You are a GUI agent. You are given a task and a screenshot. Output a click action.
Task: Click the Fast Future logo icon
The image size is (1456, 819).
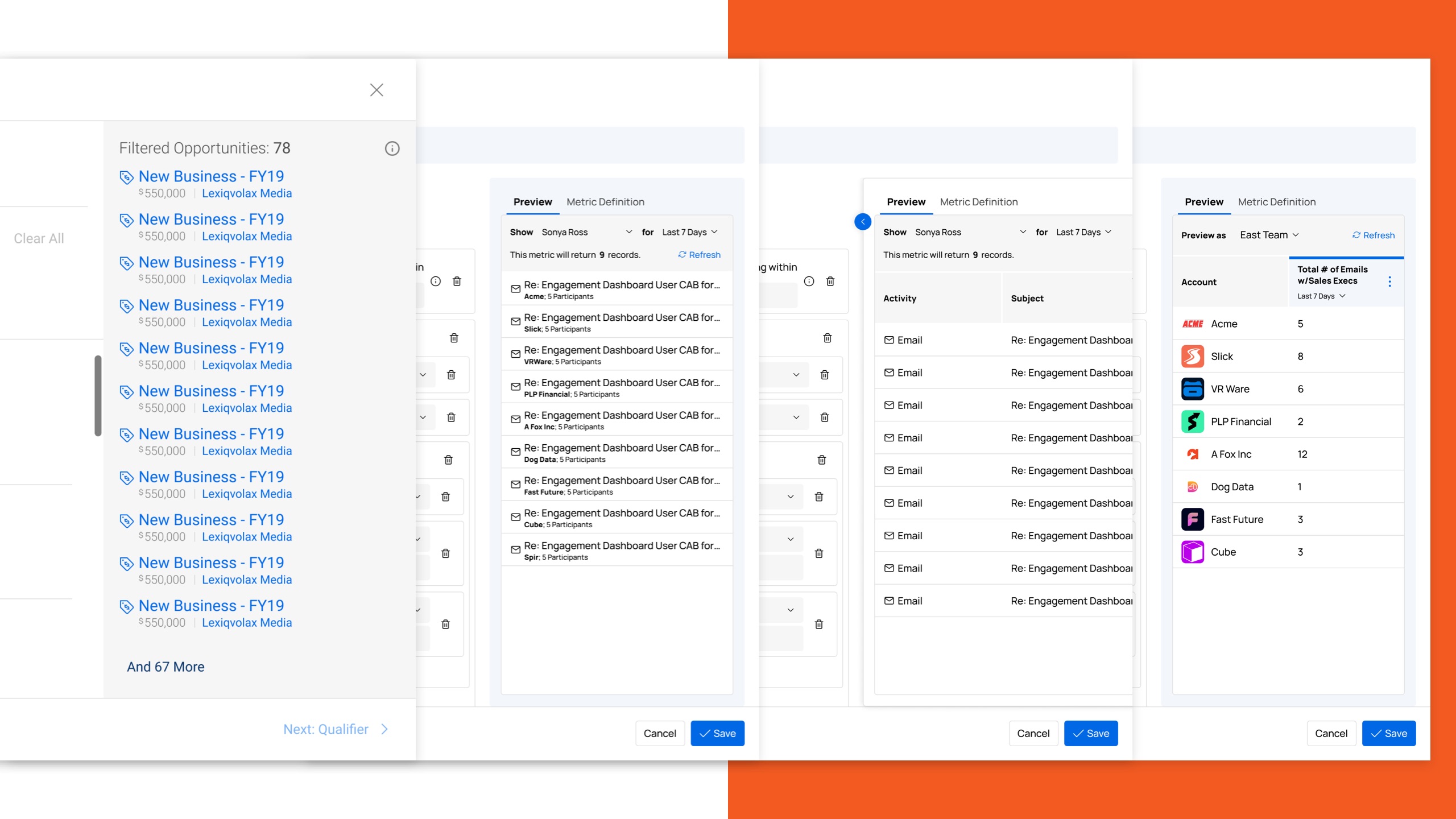click(x=1192, y=519)
